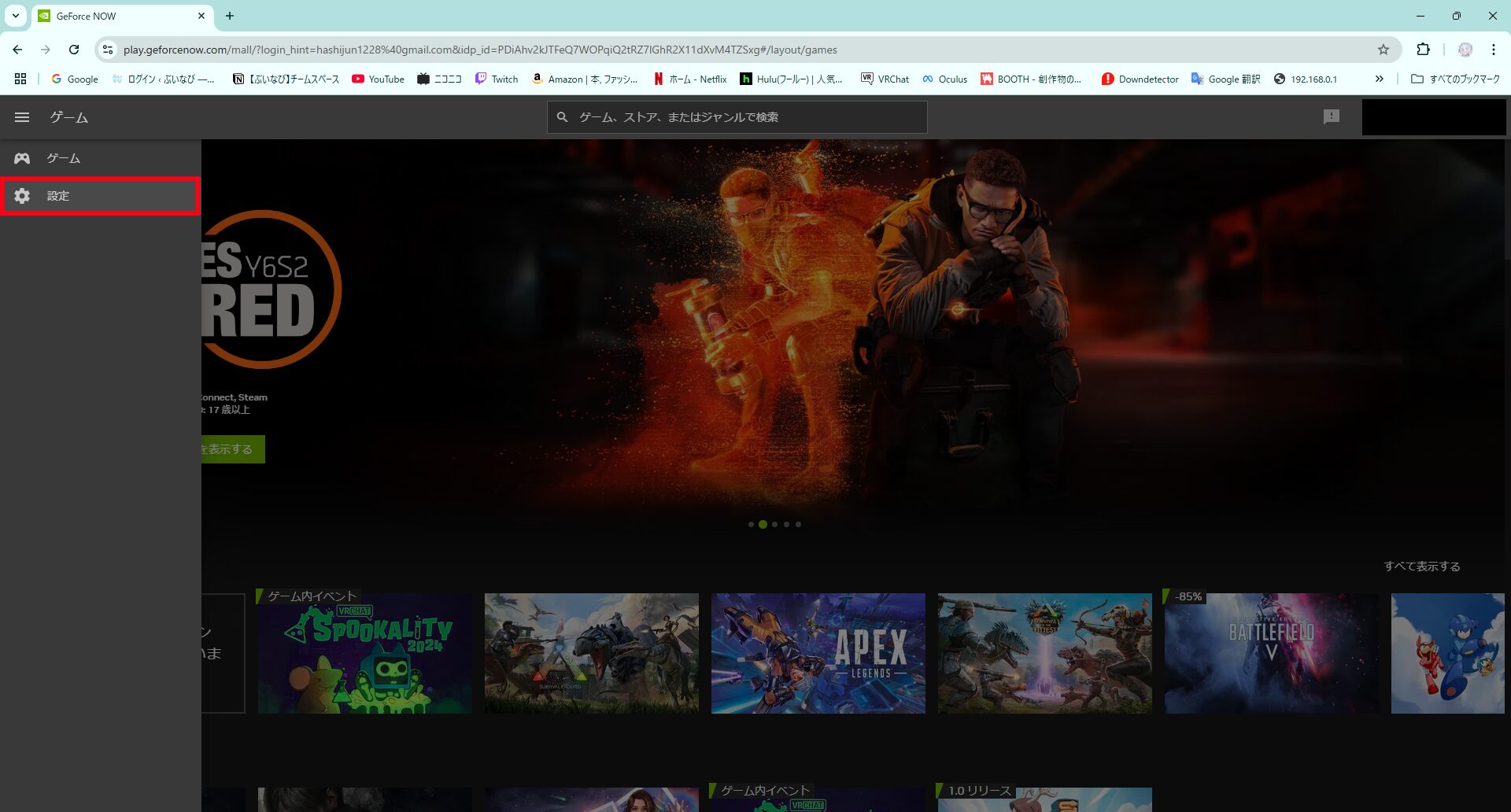1511x812 pixels.
Task: Select the GeForce NOW browser tab
Action: coord(102,16)
